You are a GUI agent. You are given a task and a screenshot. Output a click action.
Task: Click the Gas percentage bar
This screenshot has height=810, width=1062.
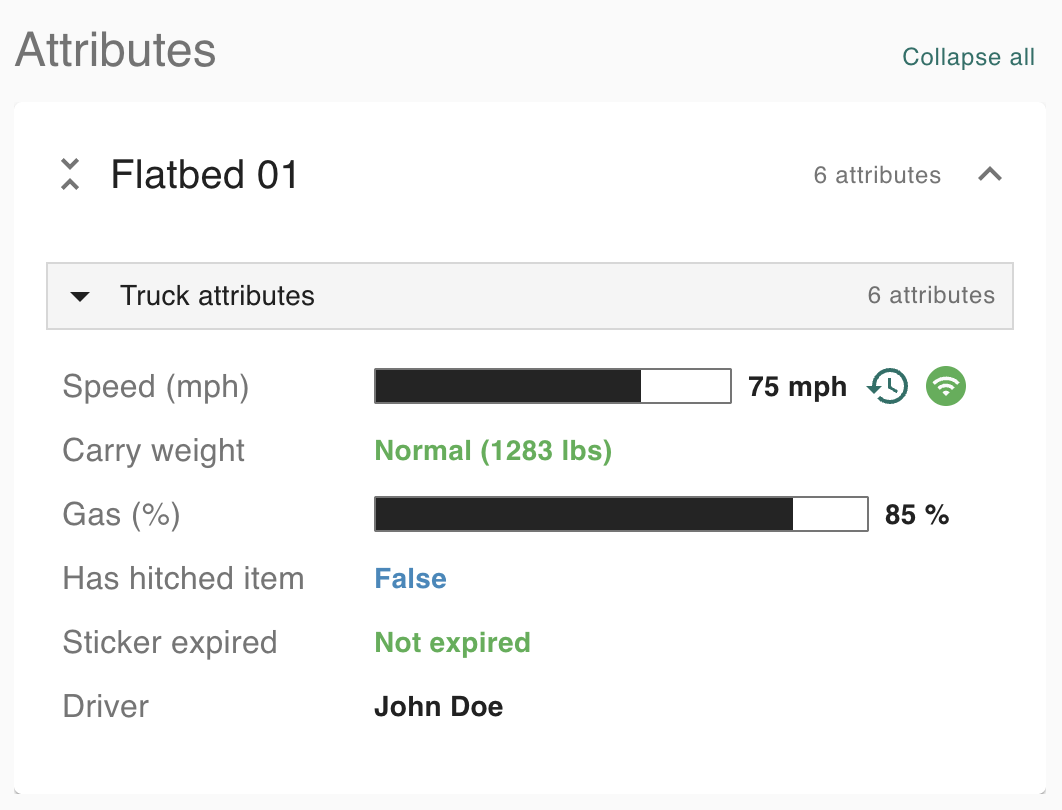click(x=621, y=514)
